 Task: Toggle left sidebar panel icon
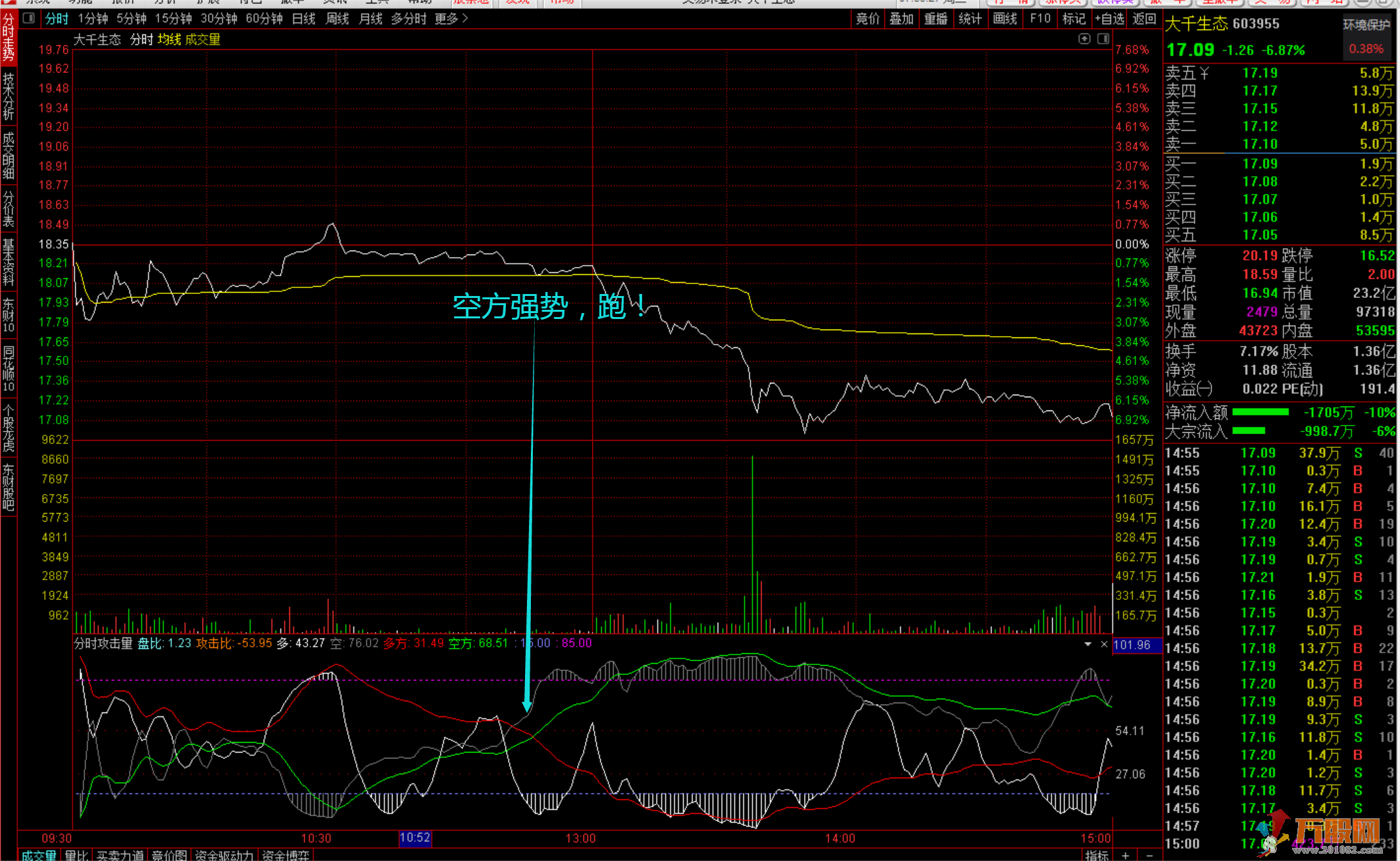(28, 18)
